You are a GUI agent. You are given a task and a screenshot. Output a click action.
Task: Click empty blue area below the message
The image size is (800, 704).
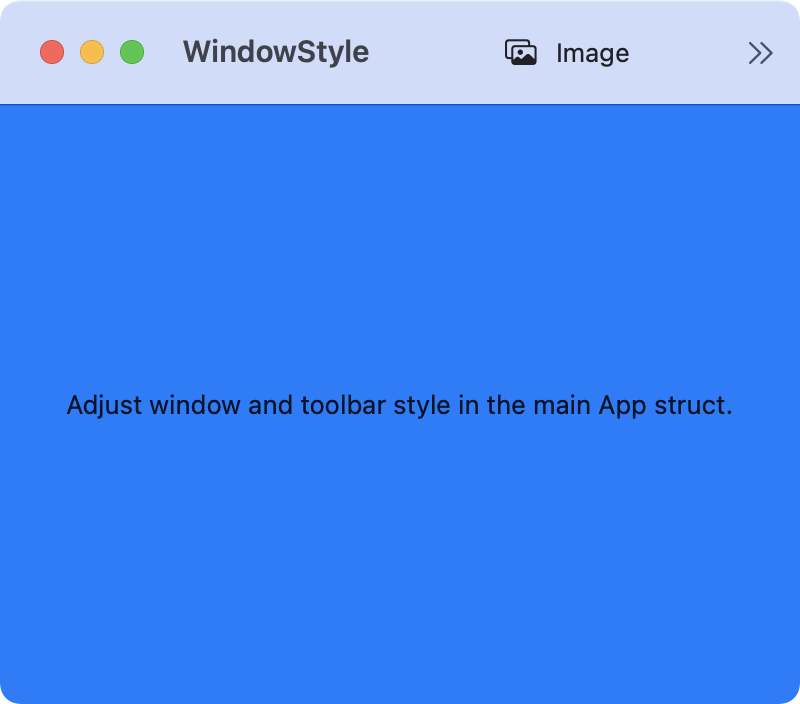point(400,560)
